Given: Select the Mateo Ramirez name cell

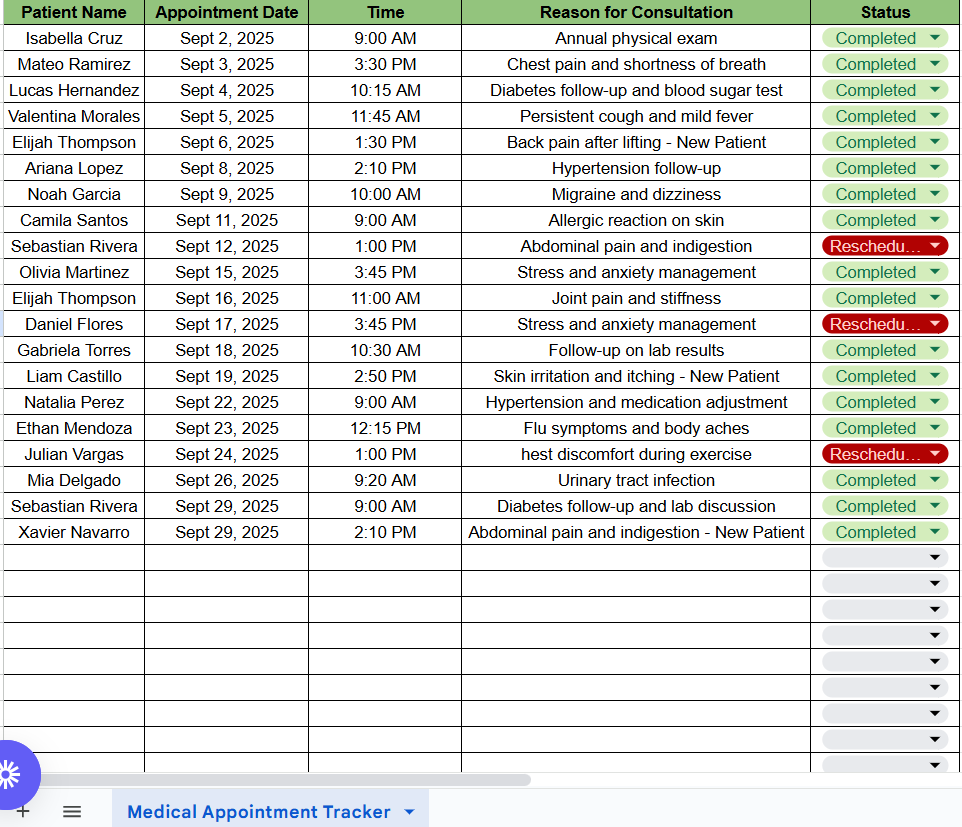Looking at the screenshot, I should pos(74,64).
